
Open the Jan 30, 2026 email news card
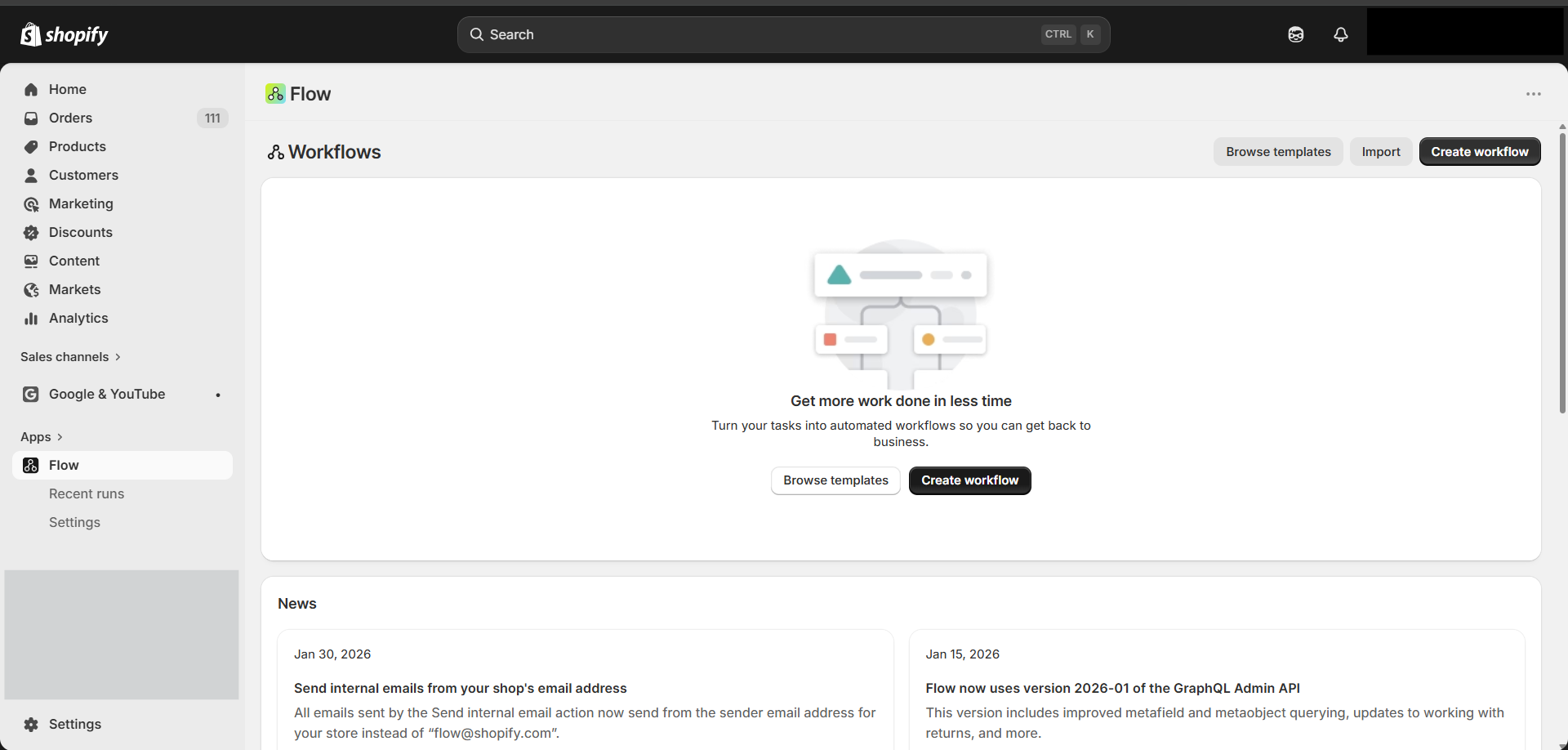[x=586, y=691]
